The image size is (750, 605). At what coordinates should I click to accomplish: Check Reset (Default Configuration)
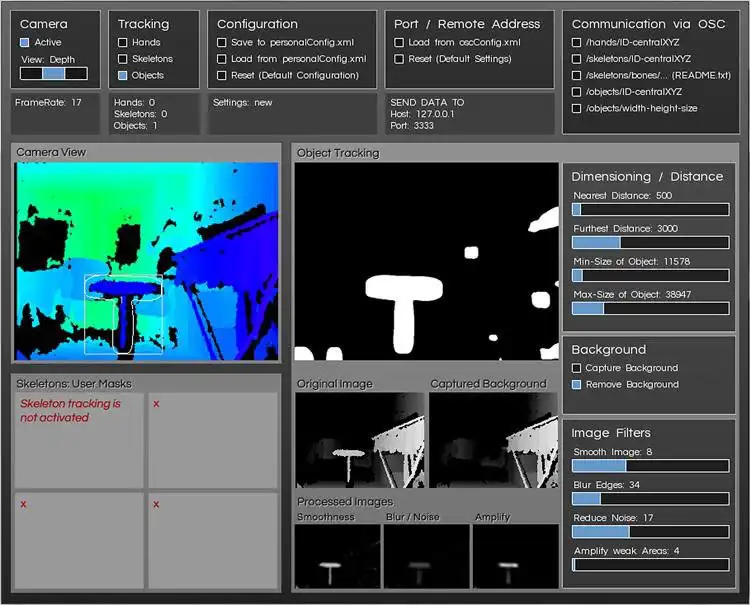221,75
